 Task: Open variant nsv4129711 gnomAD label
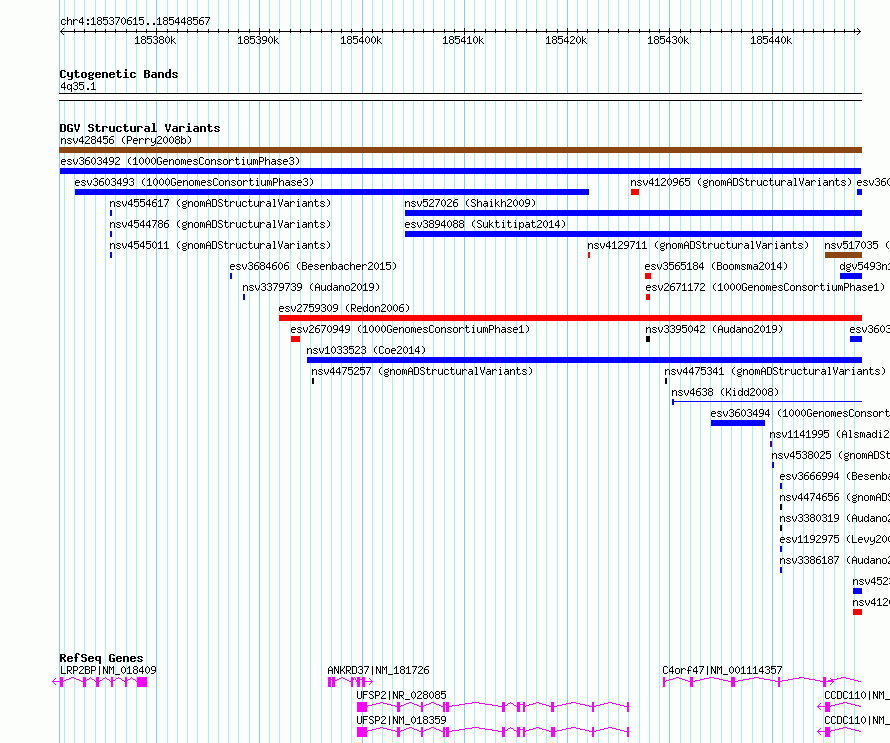[x=698, y=245]
